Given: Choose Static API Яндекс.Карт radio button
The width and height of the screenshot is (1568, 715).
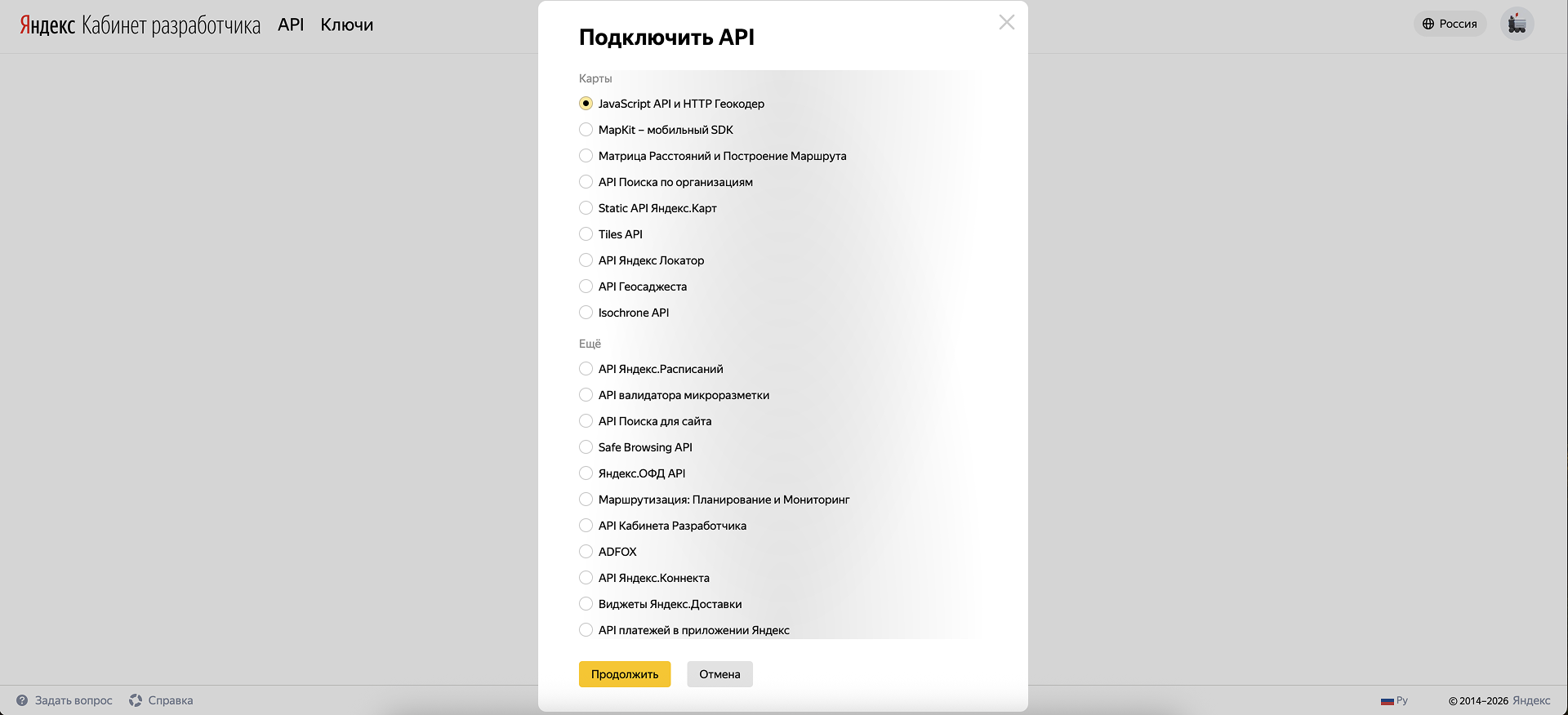Looking at the screenshot, I should (586, 208).
